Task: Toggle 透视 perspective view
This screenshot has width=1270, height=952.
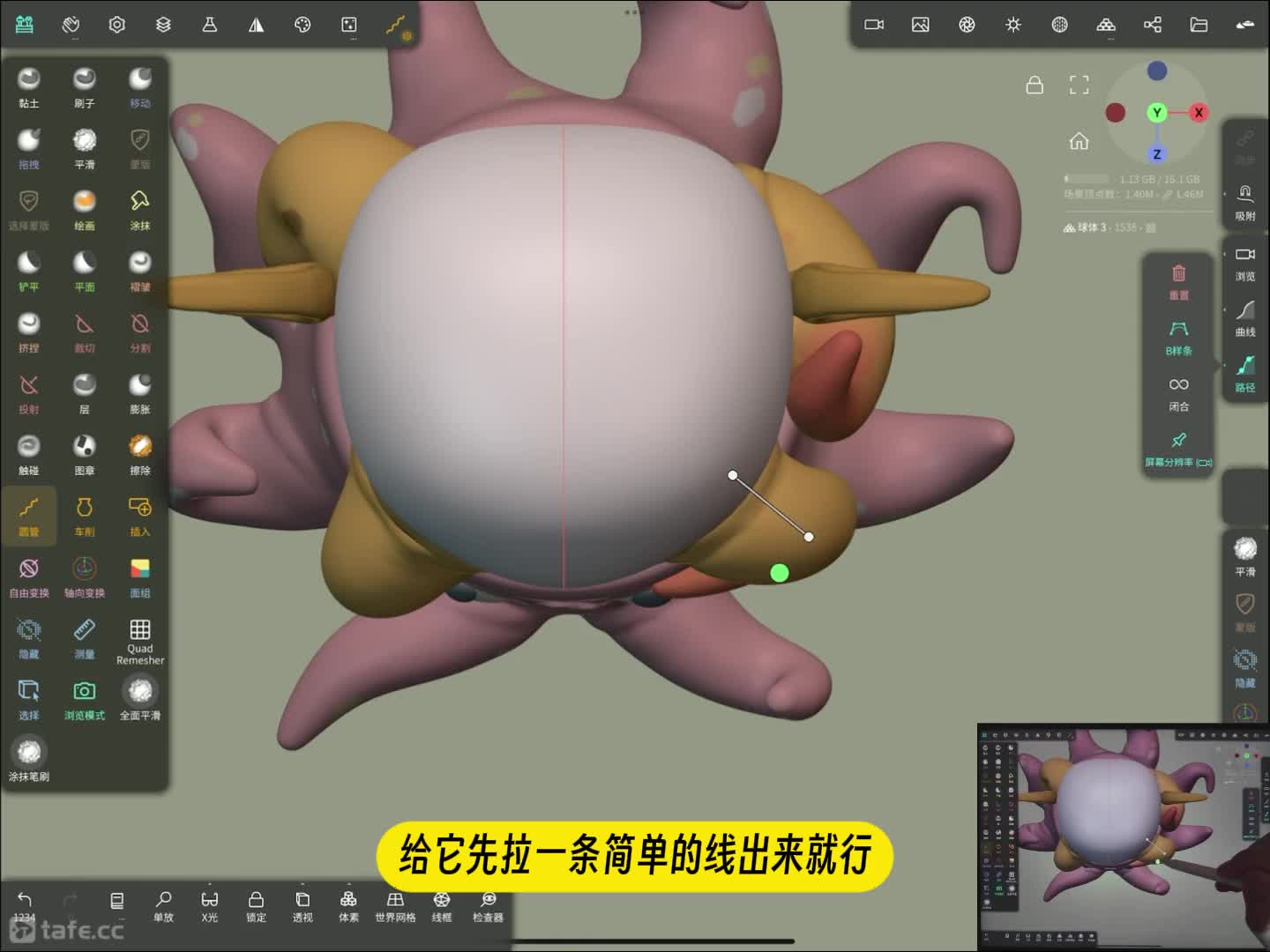Action: [x=303, y=905]
